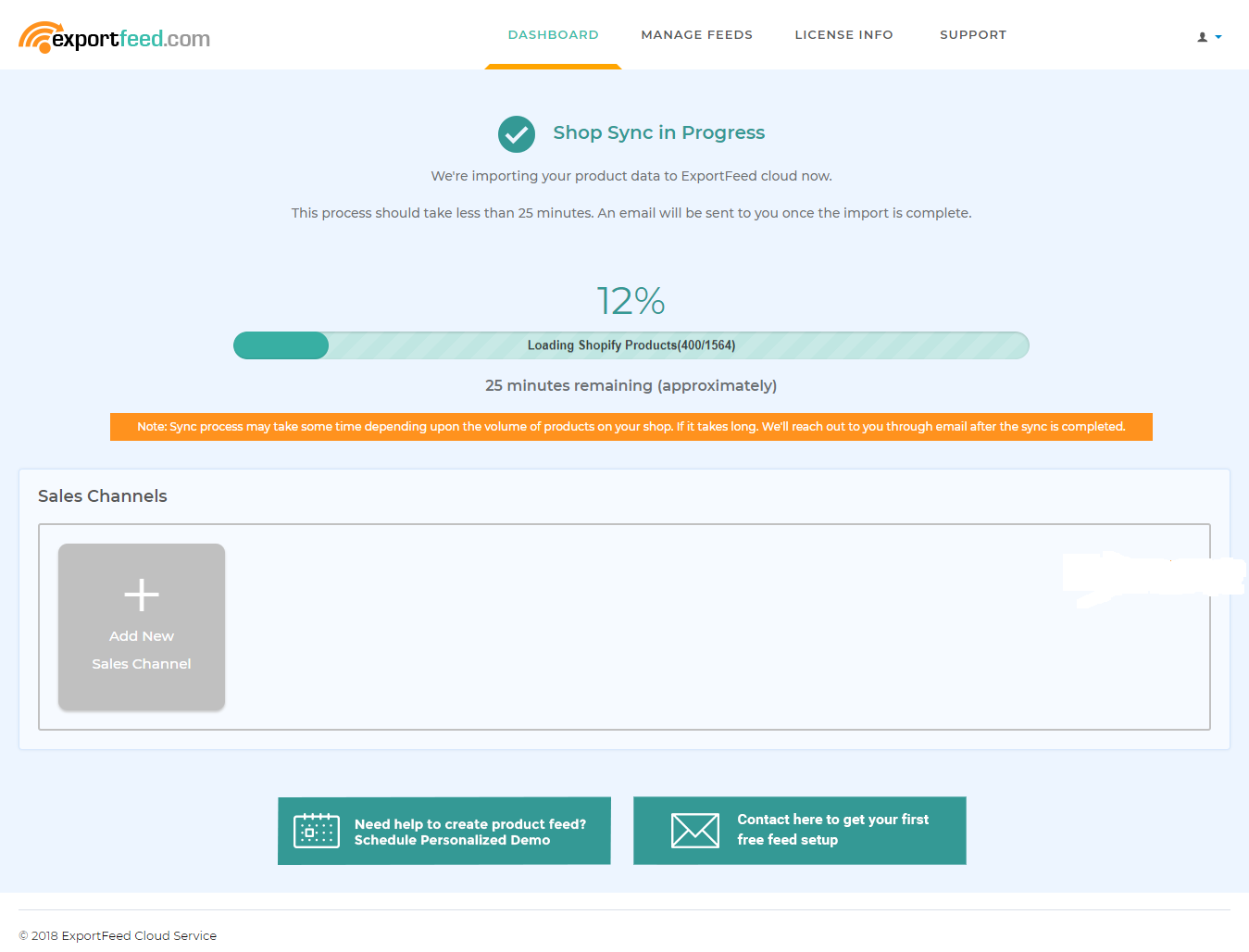
Task: Go to Manage Feeds
Action: coord(696,34)
